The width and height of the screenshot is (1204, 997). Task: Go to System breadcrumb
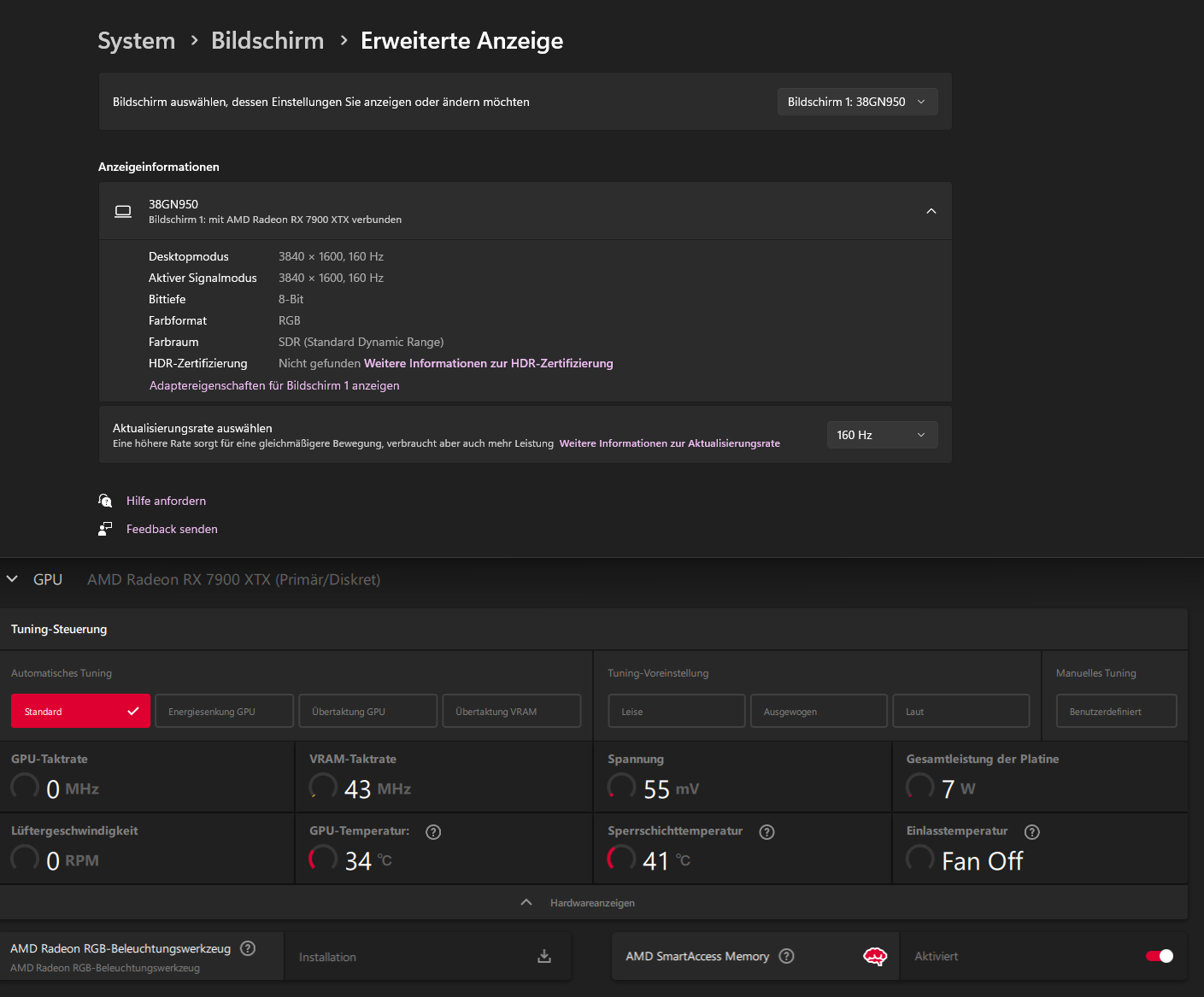coord(136,41)
